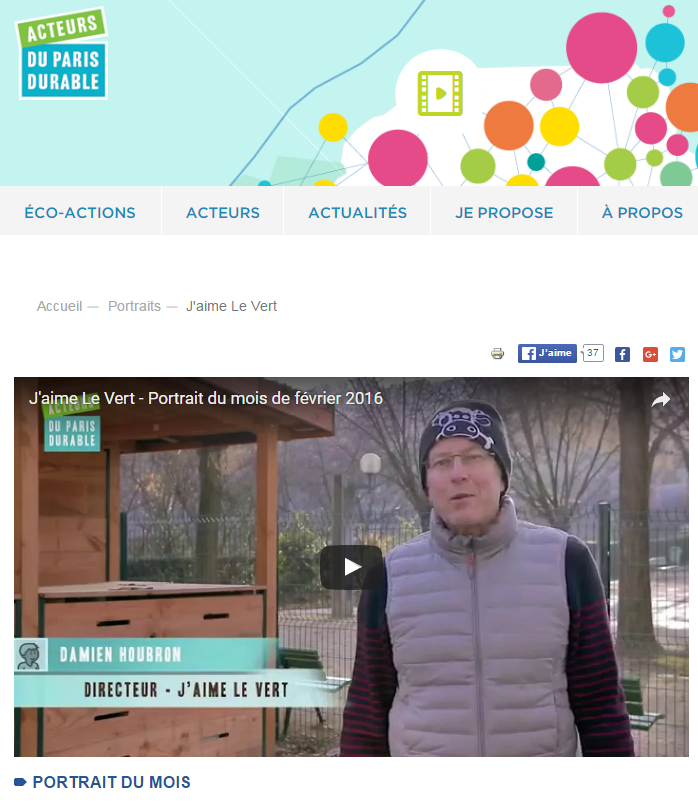Share the page on Google Plus via its icon
Image resolution: width=698 pixels, height=806 pixels.
coord(650,354)
